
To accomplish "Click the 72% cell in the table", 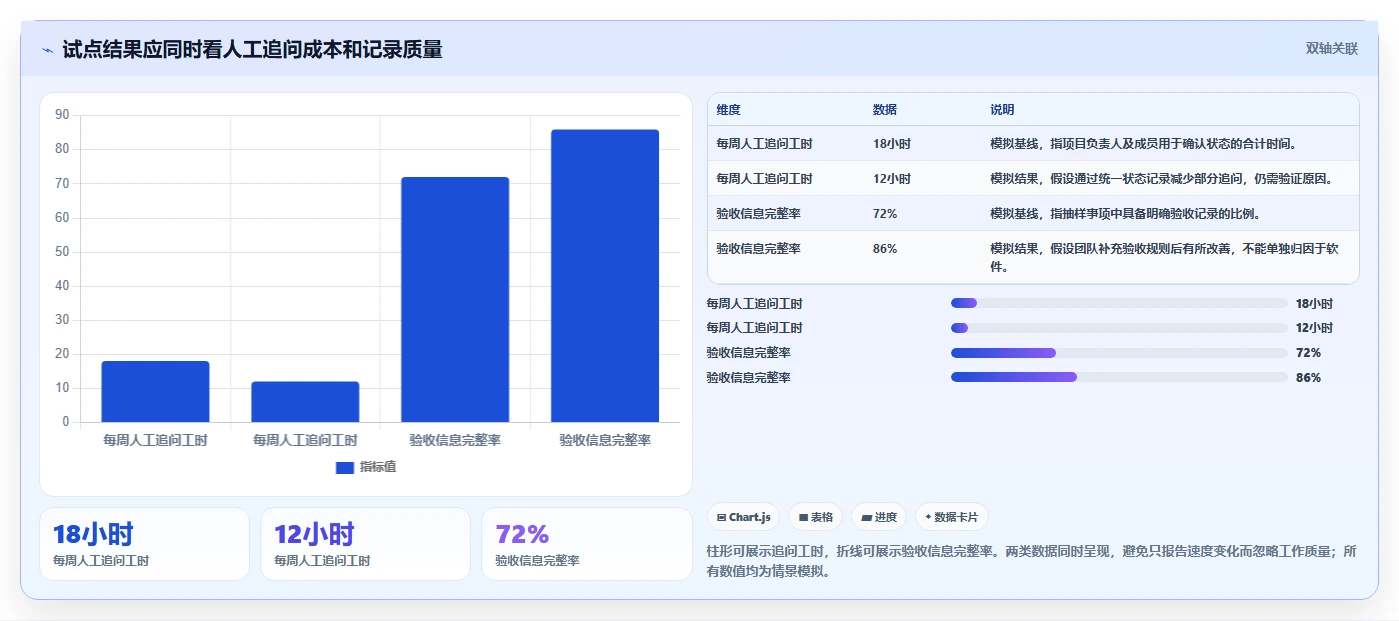I will [x=885, y=214].
